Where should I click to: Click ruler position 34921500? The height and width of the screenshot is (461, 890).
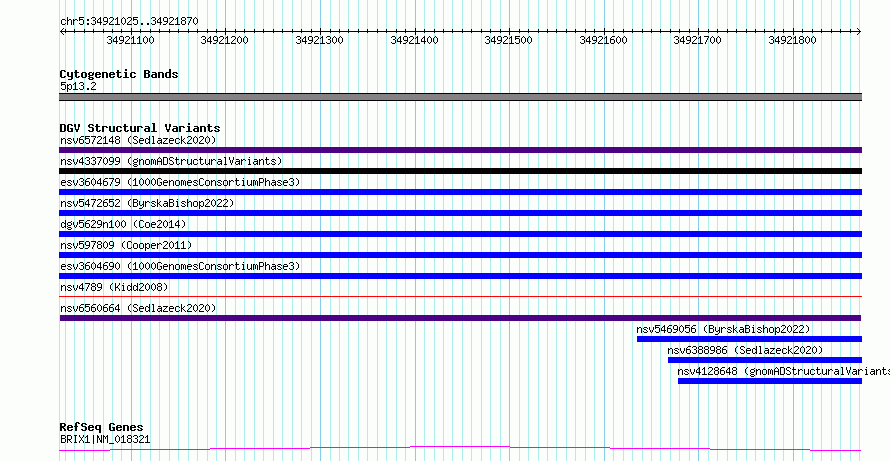509,40
